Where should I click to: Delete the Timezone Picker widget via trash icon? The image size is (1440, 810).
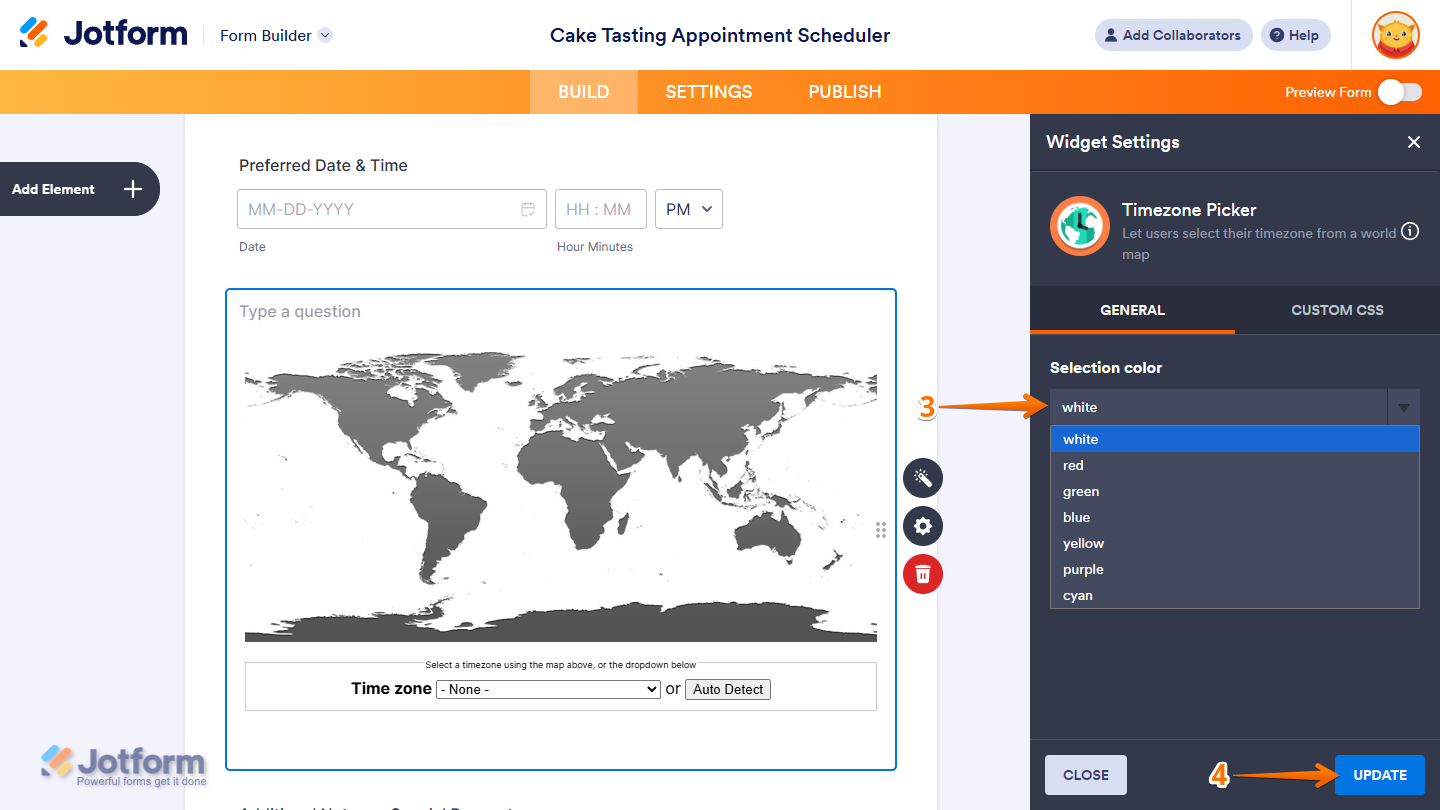point(922,574)
